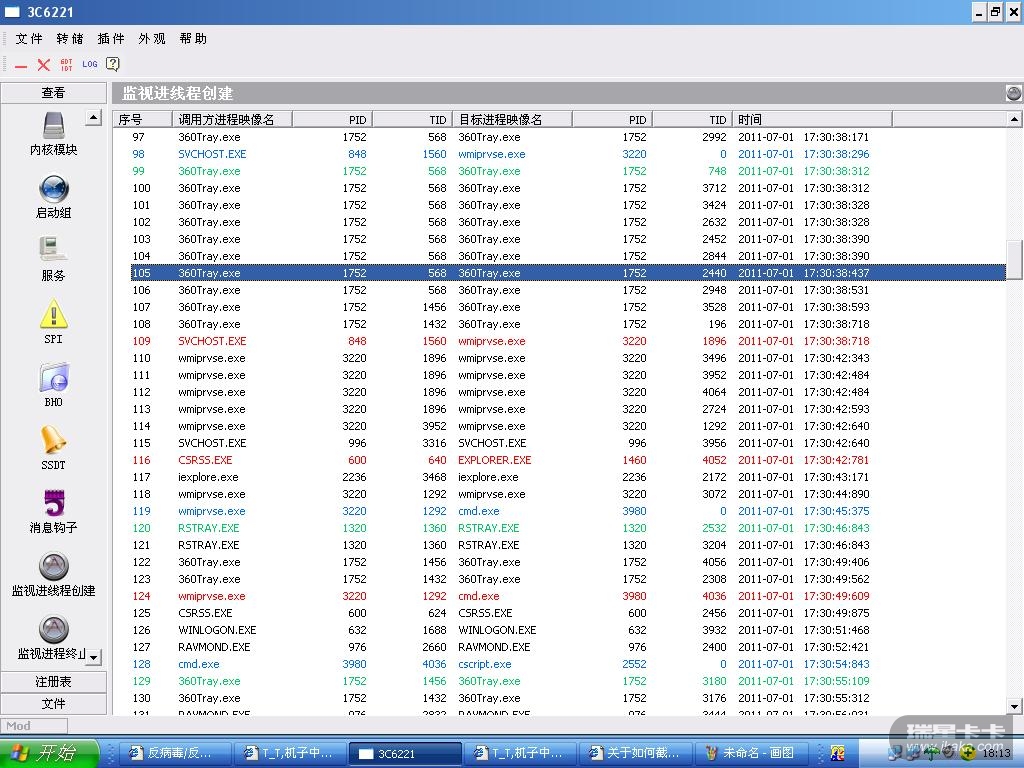This screenshot has height=768, width=1024.
Task: Open the LOG toolbar icon
Action: (90, 64)
